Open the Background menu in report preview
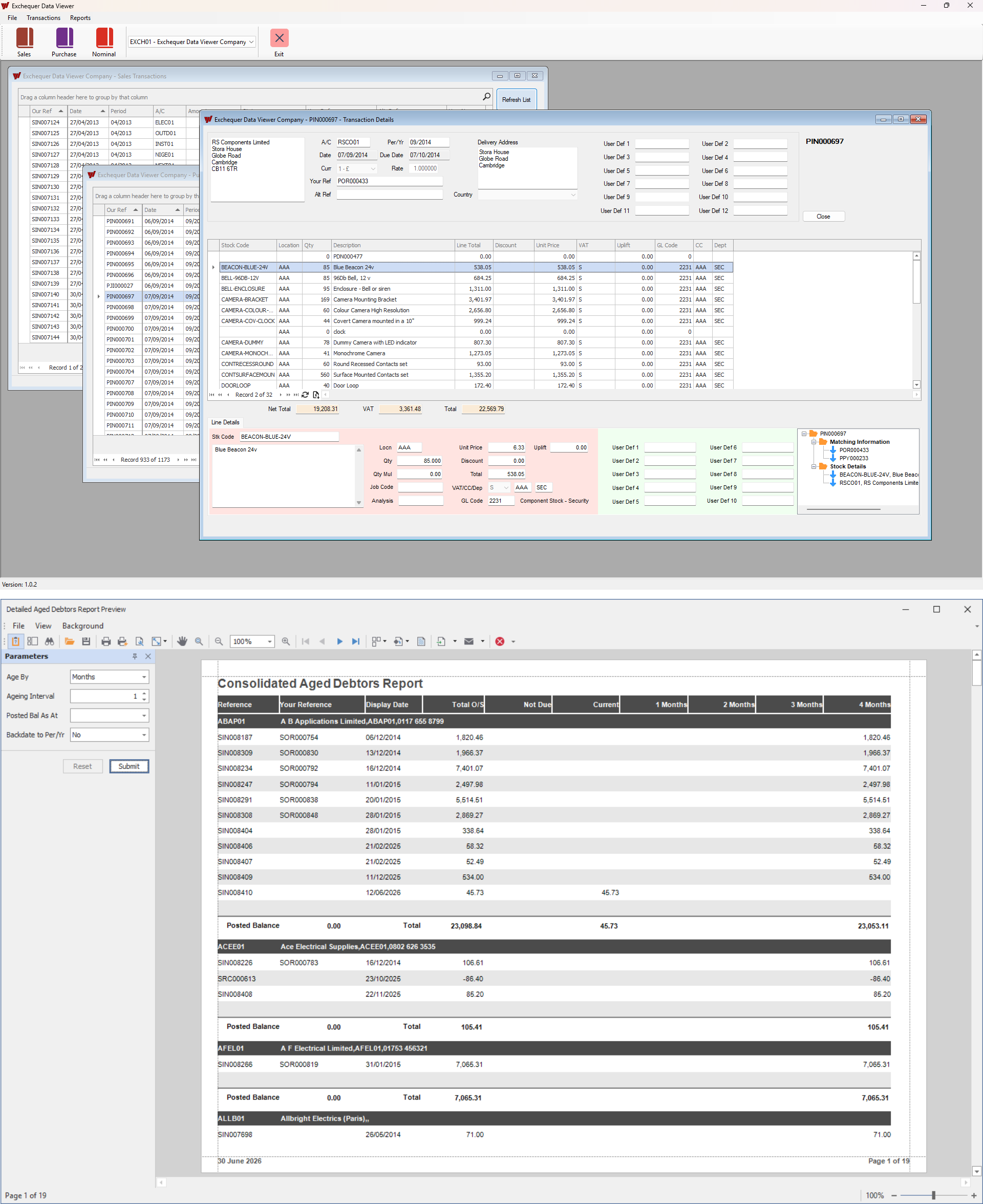 82,626
